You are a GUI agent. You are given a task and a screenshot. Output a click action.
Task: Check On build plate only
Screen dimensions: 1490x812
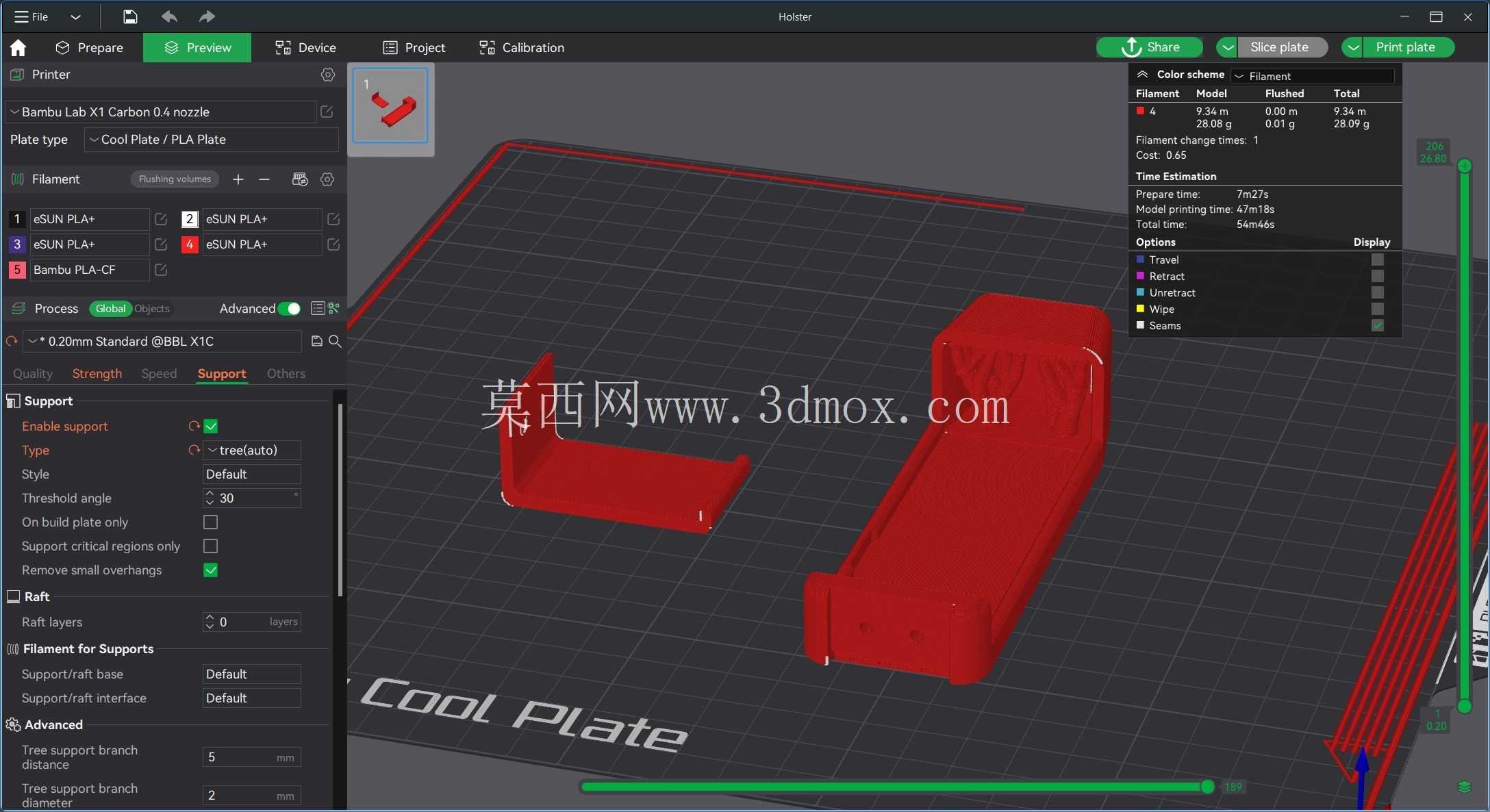tap(211, 522)
